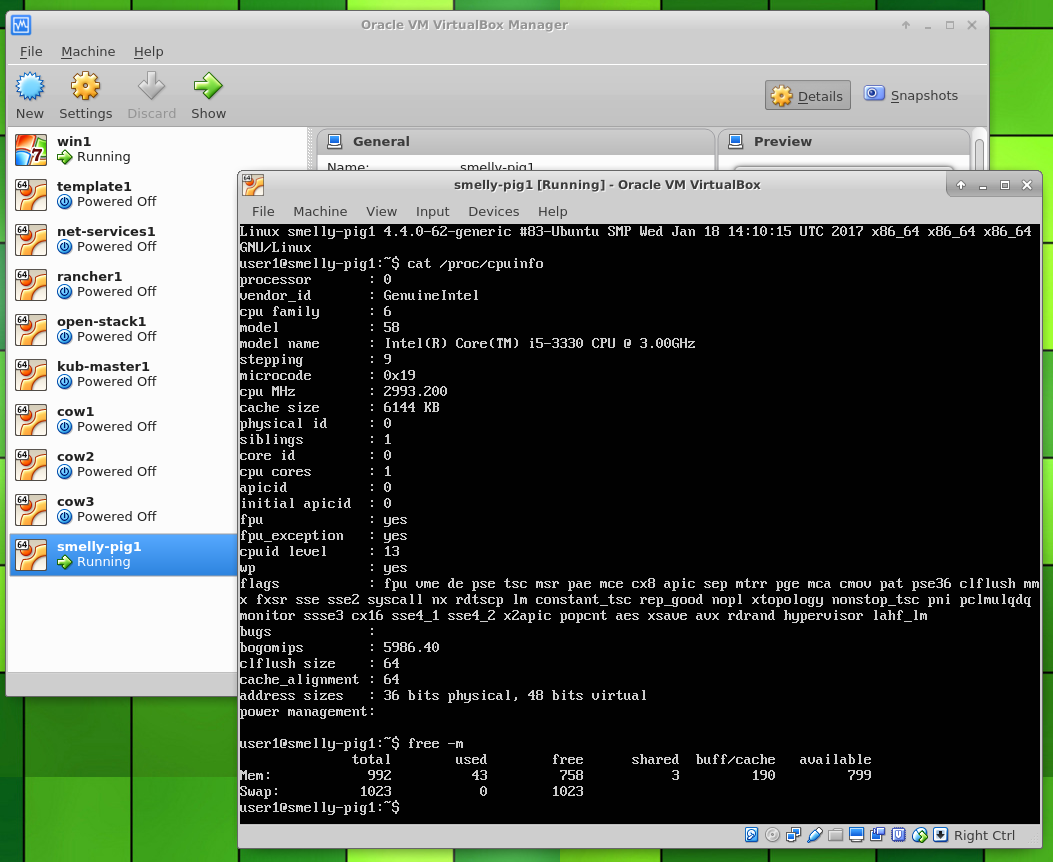Click the win1 Windows 7 OS icon
Screen dimensions: 1053x862
(31, 150)
